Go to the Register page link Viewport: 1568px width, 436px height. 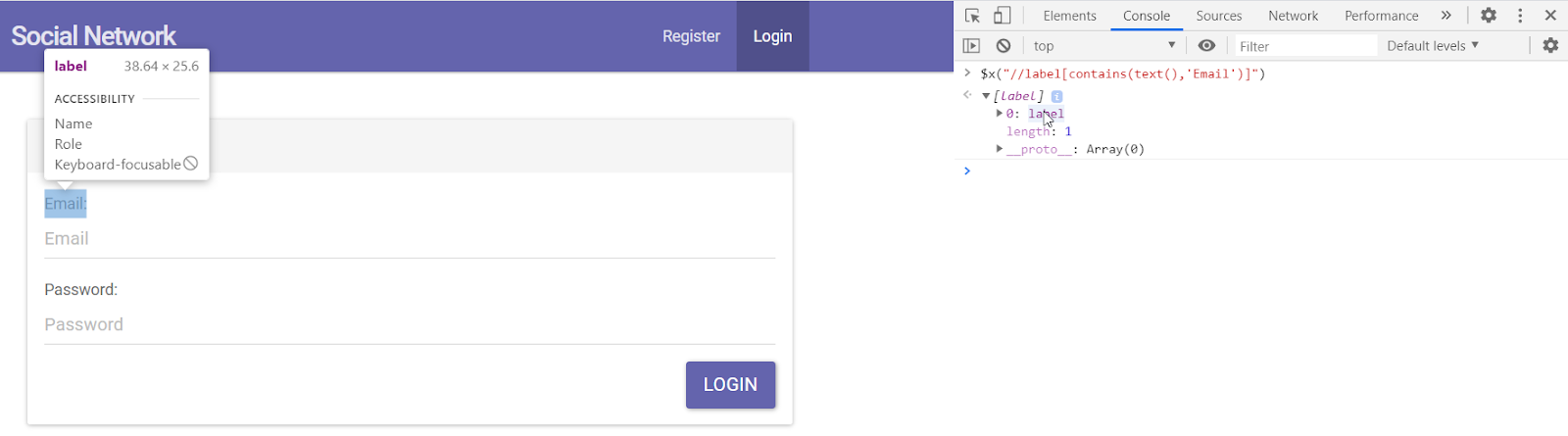pyautogui.click(x=691, y=36)
